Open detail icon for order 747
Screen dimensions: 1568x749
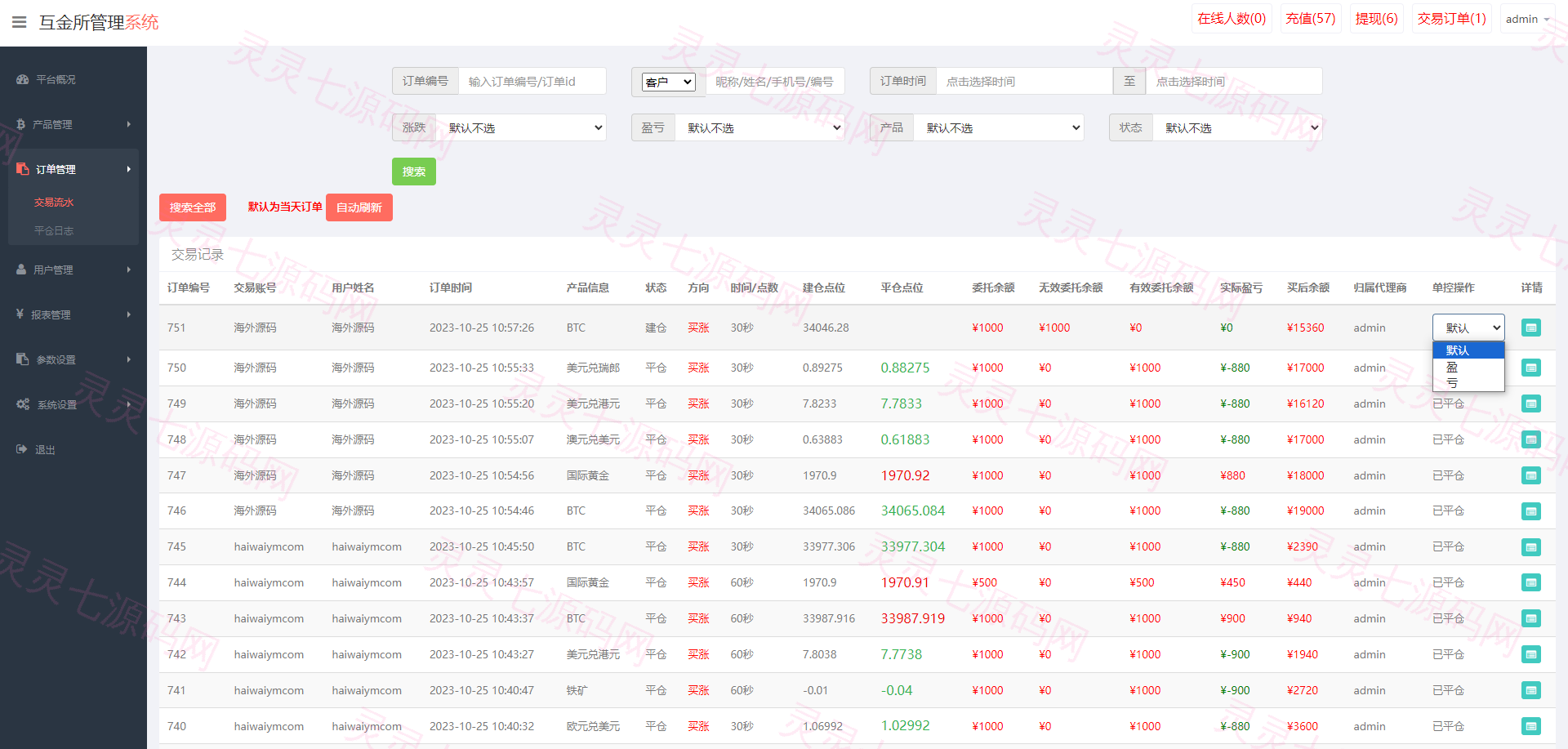point(1531,475)
